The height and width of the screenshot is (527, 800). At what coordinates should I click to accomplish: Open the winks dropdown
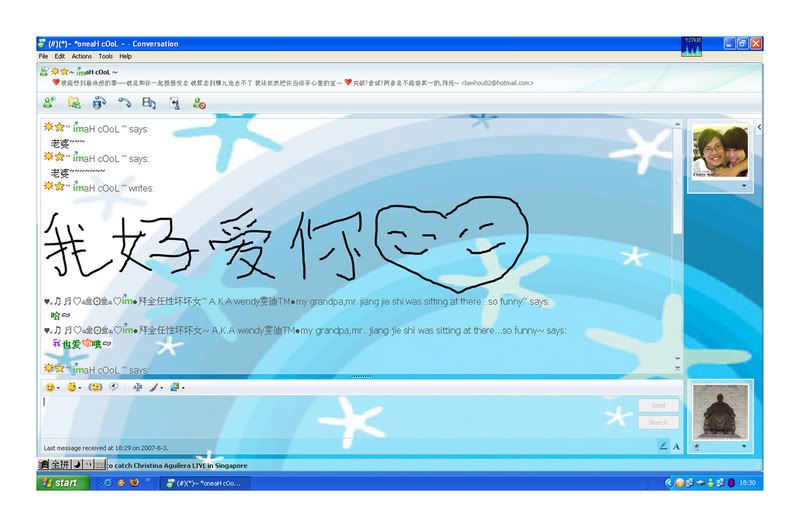(73, 387)
